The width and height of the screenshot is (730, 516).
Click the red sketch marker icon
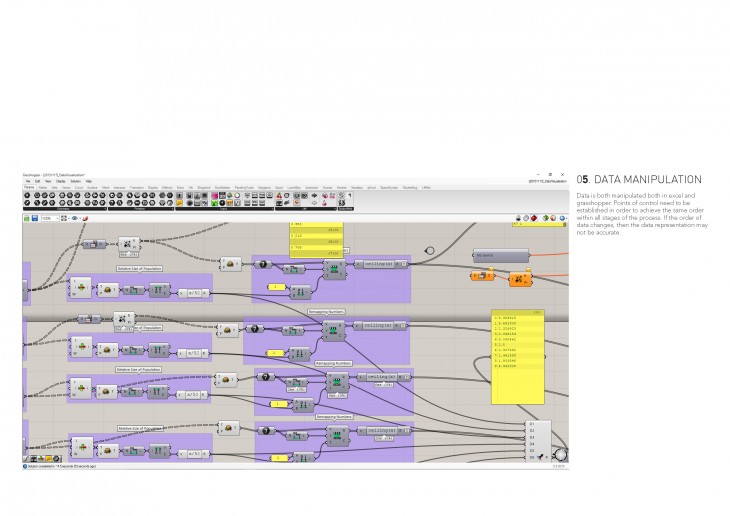click(86, 217)
